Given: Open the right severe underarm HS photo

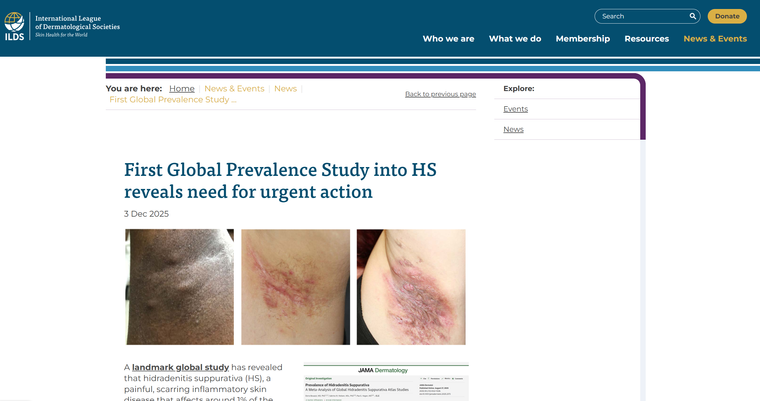Looking at the screenshot, I should 411,287.
